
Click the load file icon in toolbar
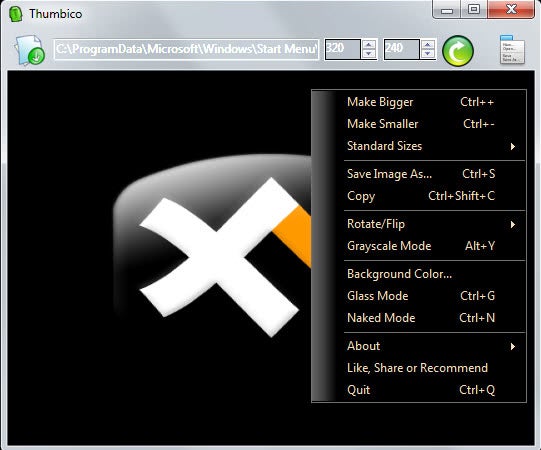pos(30,50)
